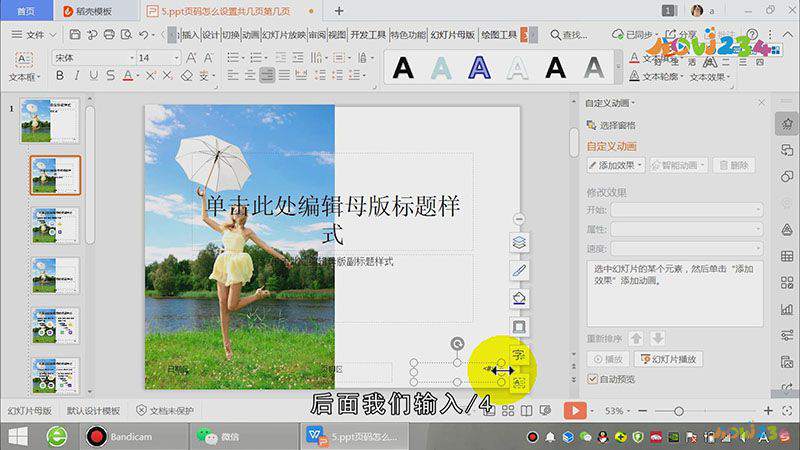Click the selection pane icon in 选择窗格

(591, 125)
